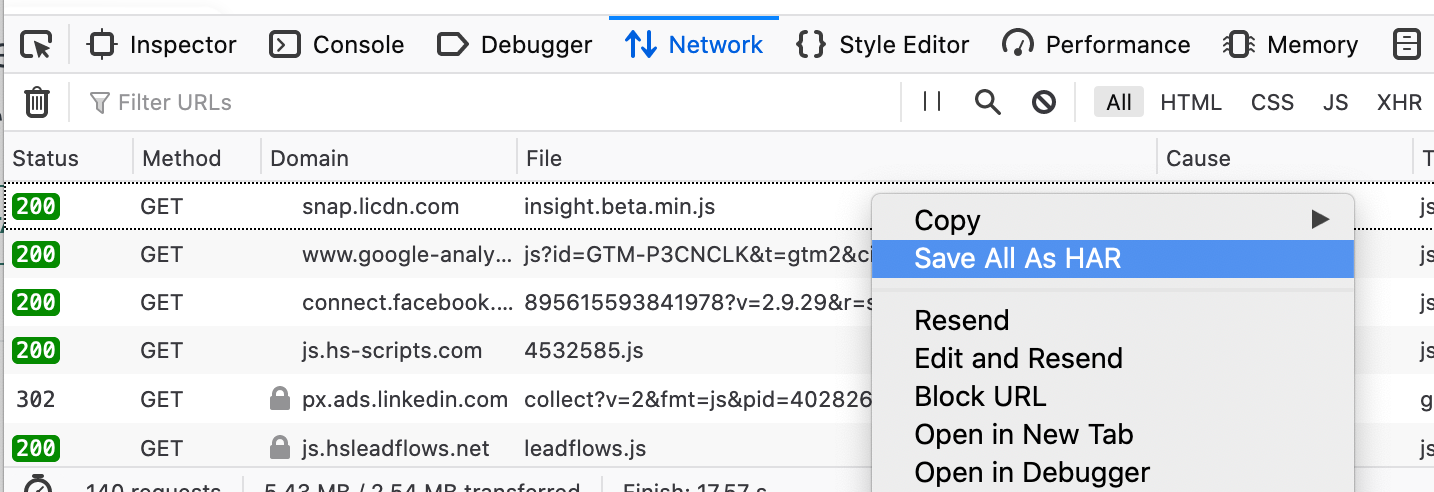The image size is (1434, 492).
Task: Sort by the Status column
Action: [68, 158]
